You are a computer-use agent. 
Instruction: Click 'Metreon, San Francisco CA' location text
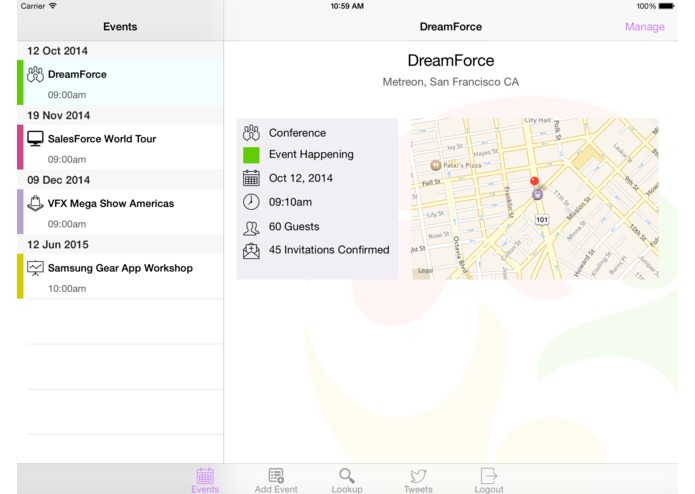coord(451,82)
